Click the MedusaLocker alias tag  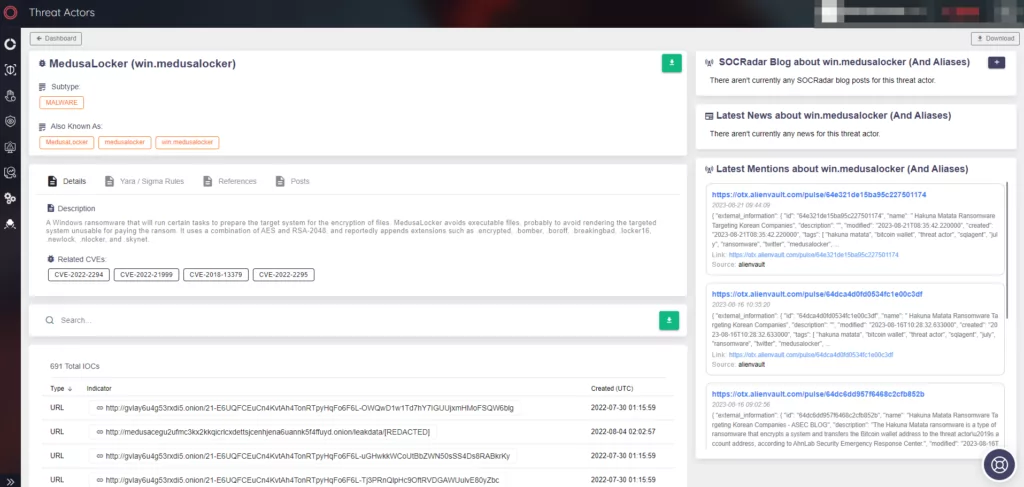[67, 142]
